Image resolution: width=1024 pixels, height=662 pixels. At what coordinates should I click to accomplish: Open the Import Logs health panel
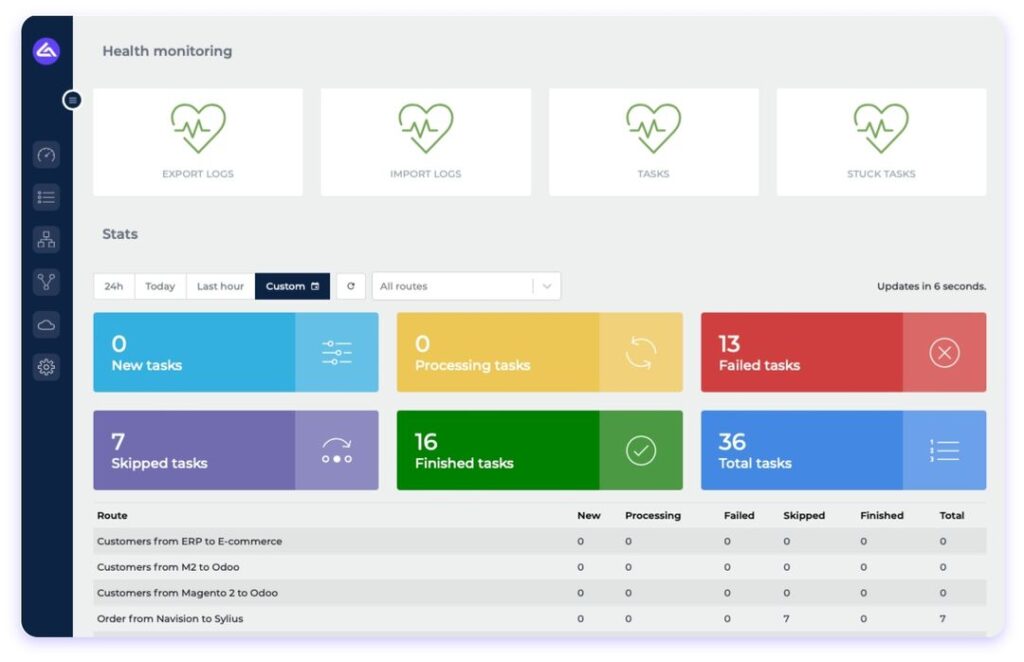(425, 140)
